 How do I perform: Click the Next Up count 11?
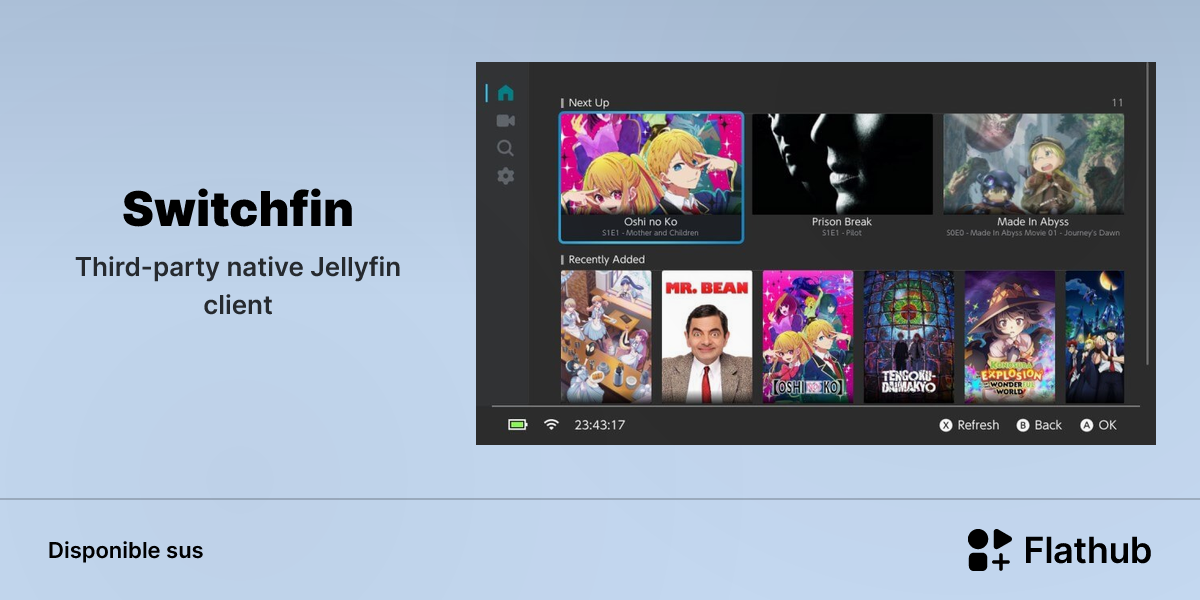coord(1118,103)
